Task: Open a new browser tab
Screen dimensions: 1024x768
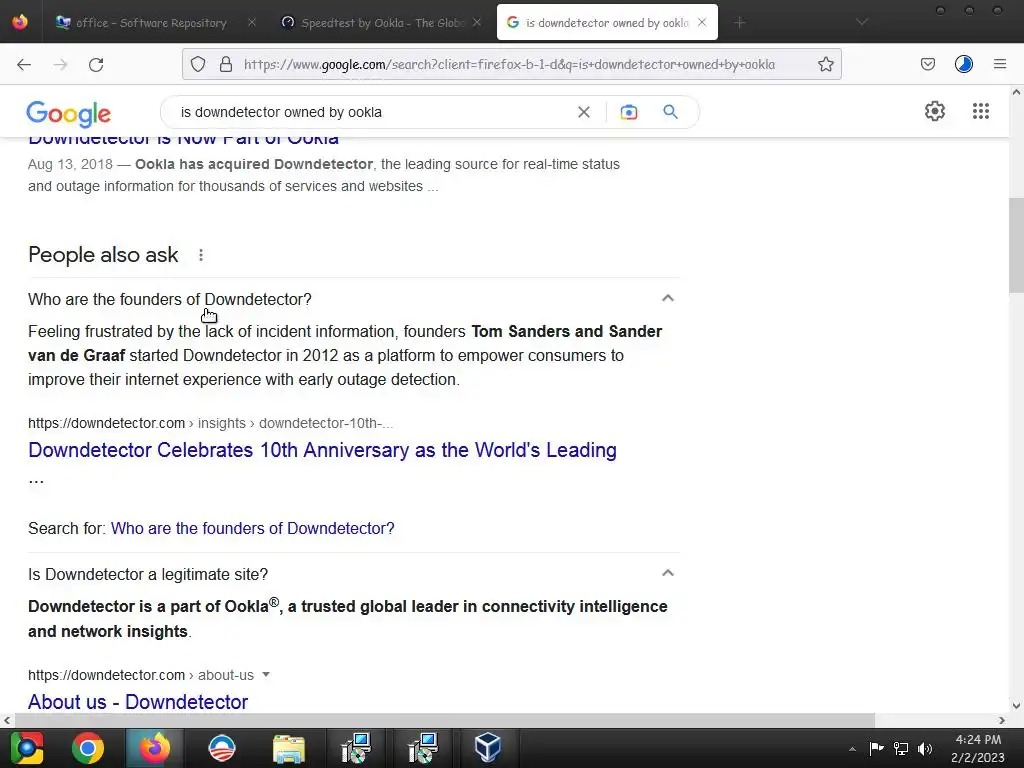Action: click(x=739, y=23)
